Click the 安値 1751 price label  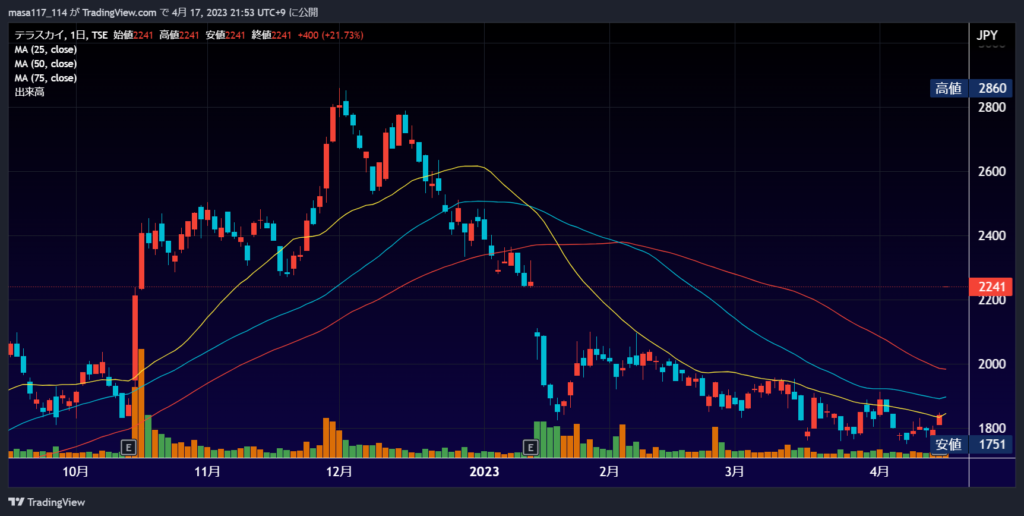pos(972,445)
